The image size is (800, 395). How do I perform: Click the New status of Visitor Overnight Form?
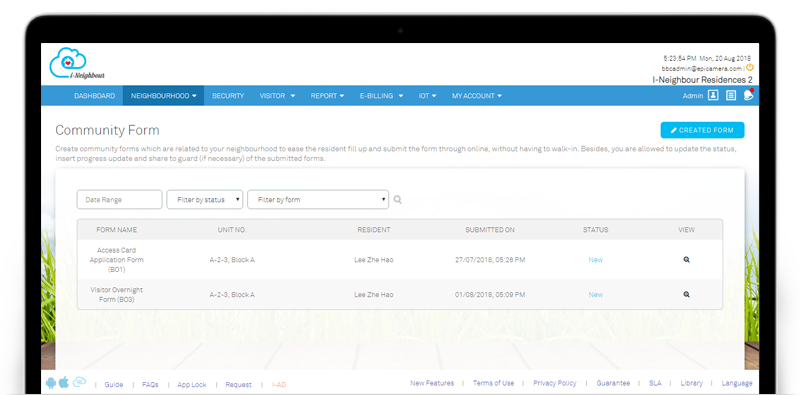click(x=595, y=294)
